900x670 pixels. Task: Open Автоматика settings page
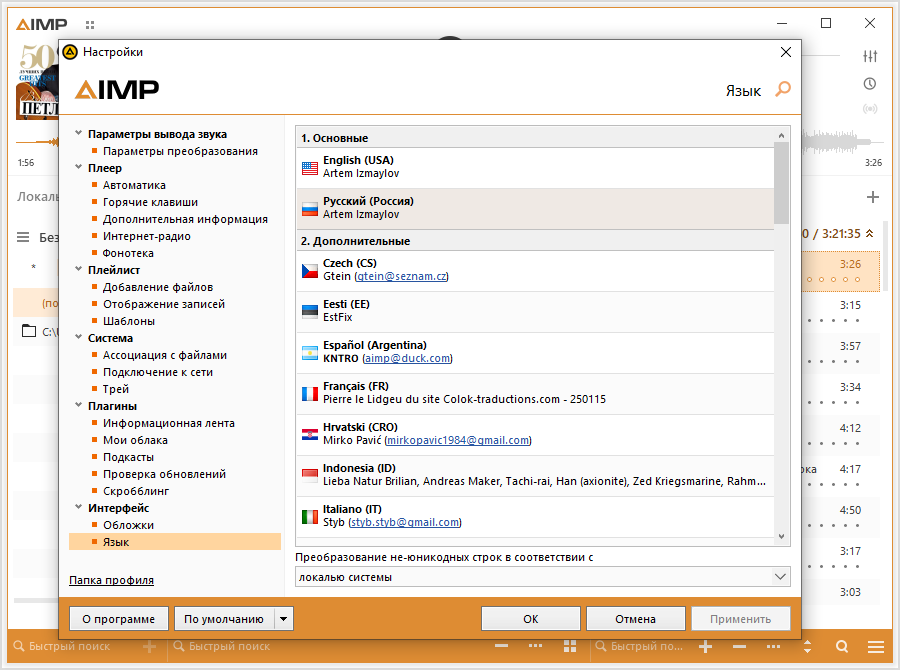(134, 185)
